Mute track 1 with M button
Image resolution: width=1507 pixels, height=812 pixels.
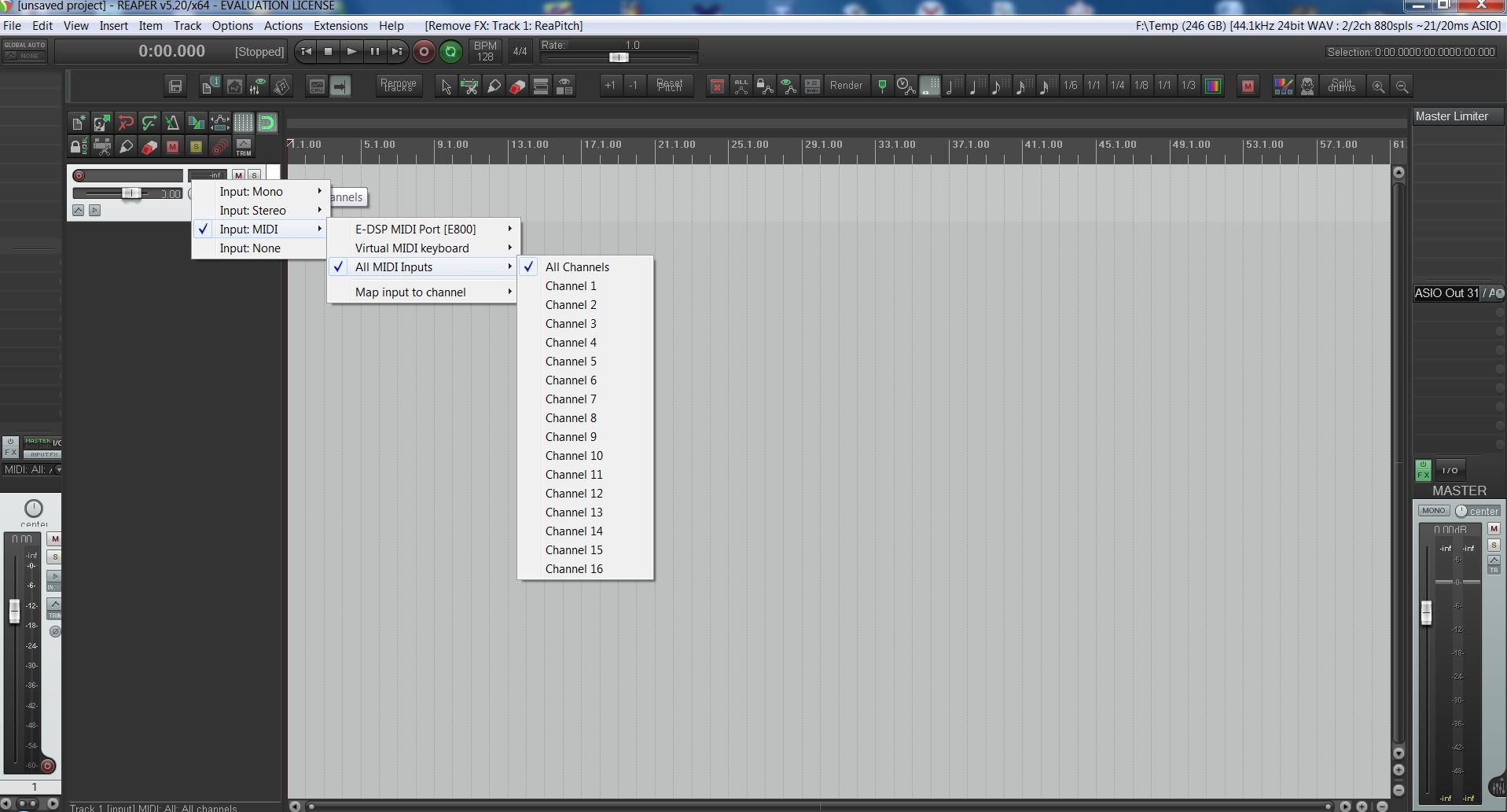pyautogui.click(x=239, y=175)
